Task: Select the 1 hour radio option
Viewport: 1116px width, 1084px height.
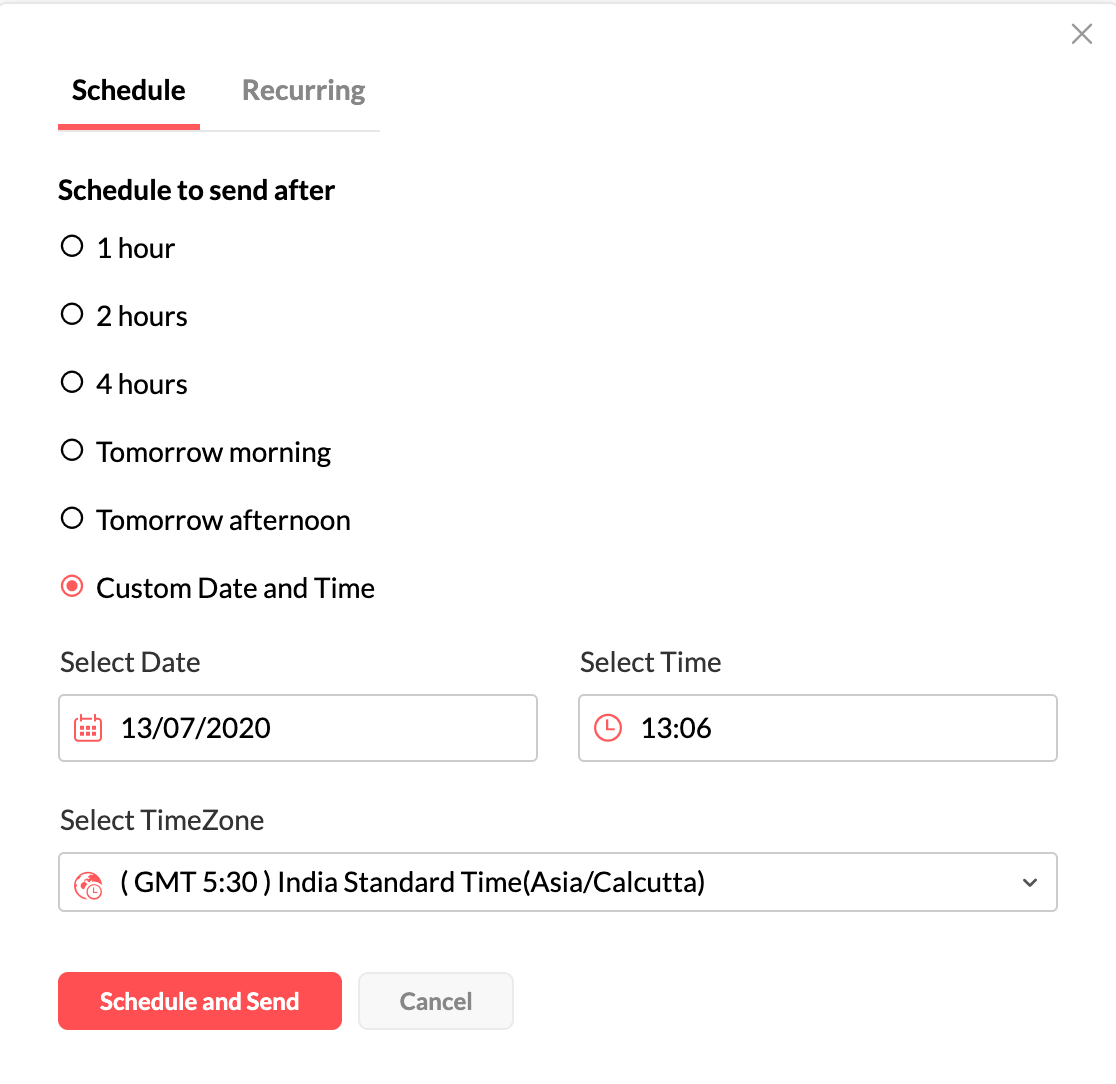Action: 72,247
